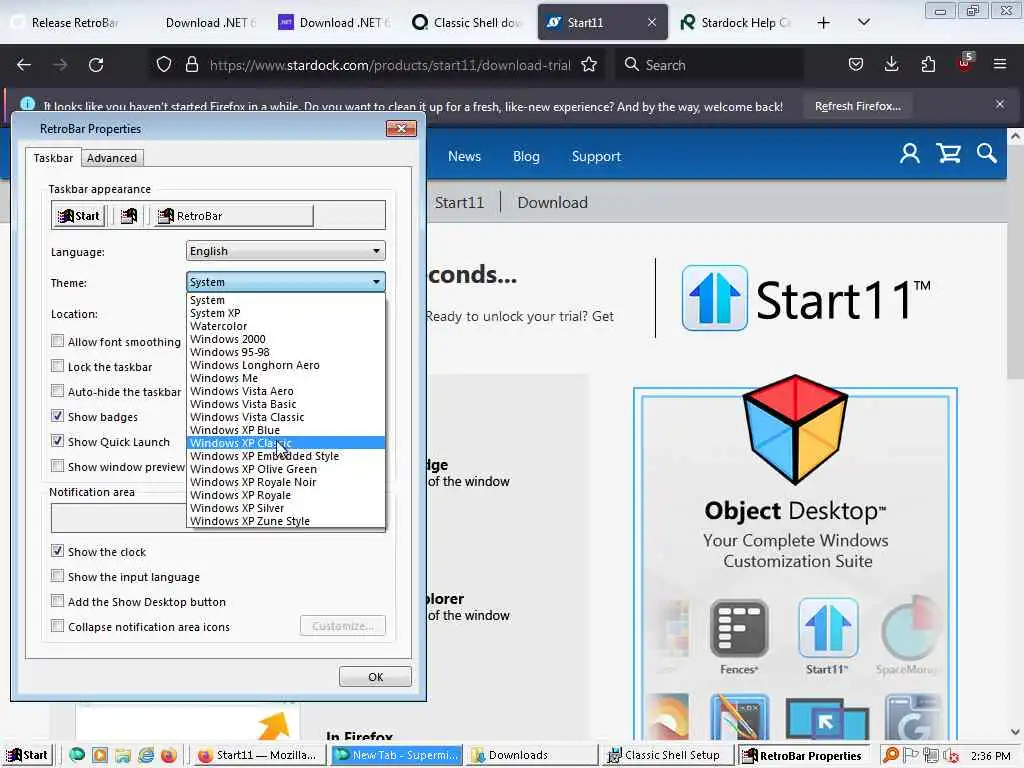Select the Taskbar tab

tap(54, 158)
